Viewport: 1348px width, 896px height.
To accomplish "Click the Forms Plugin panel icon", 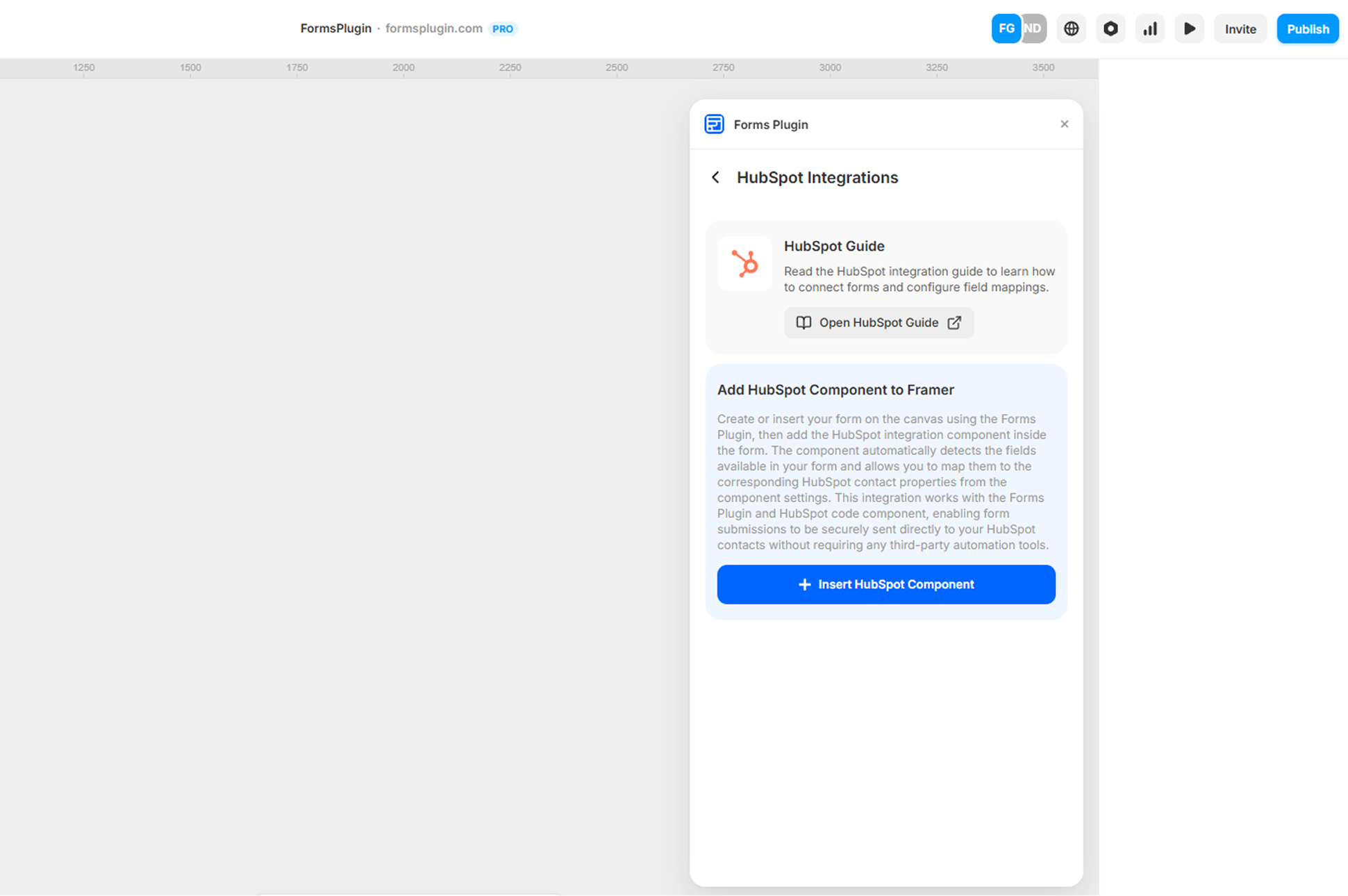I will click(714, 124).
